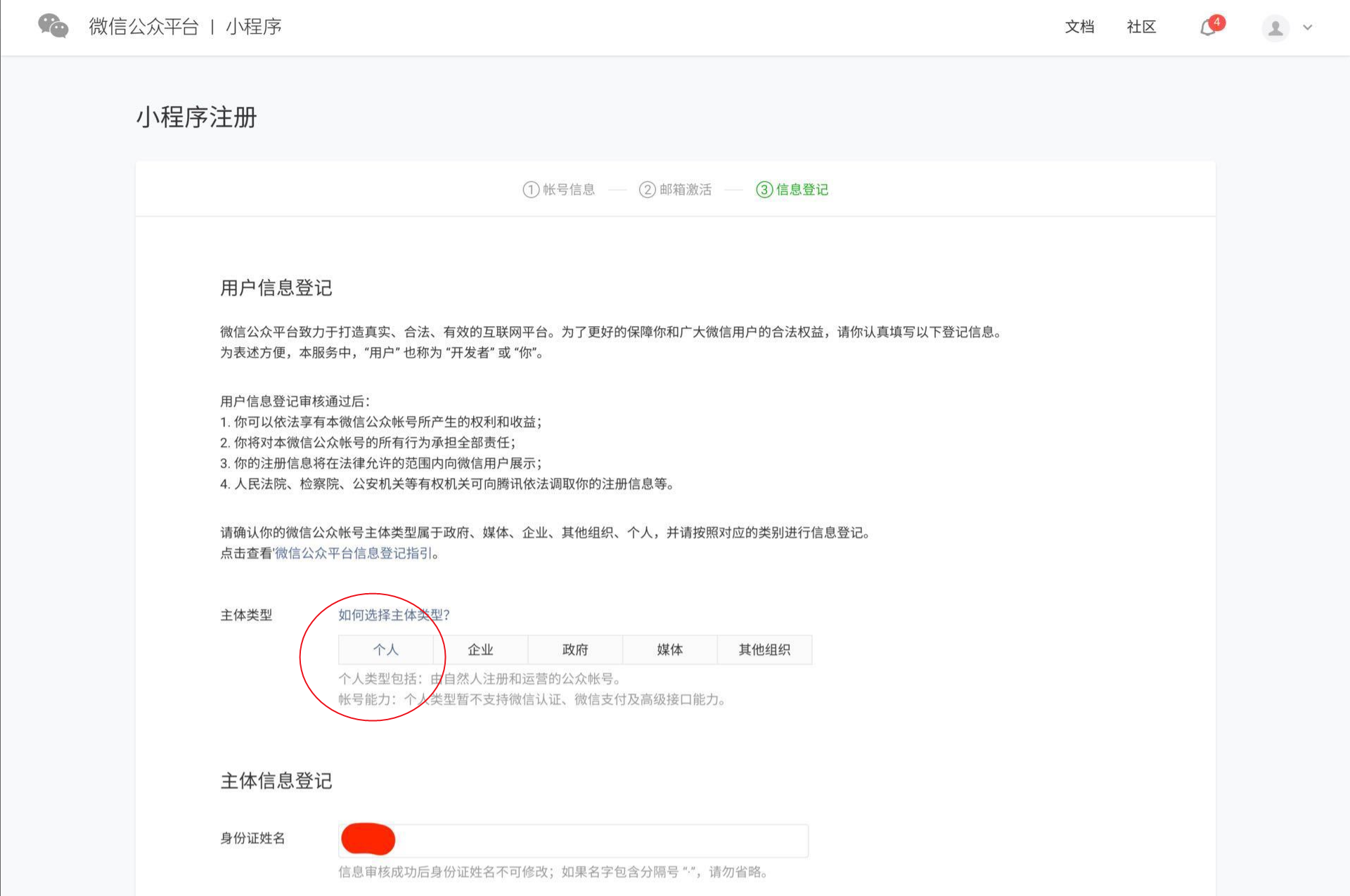The height and width of the screenshot is (896, 1350).
Task: Click the 小程序注册 page heading
Action: point(196,117)
